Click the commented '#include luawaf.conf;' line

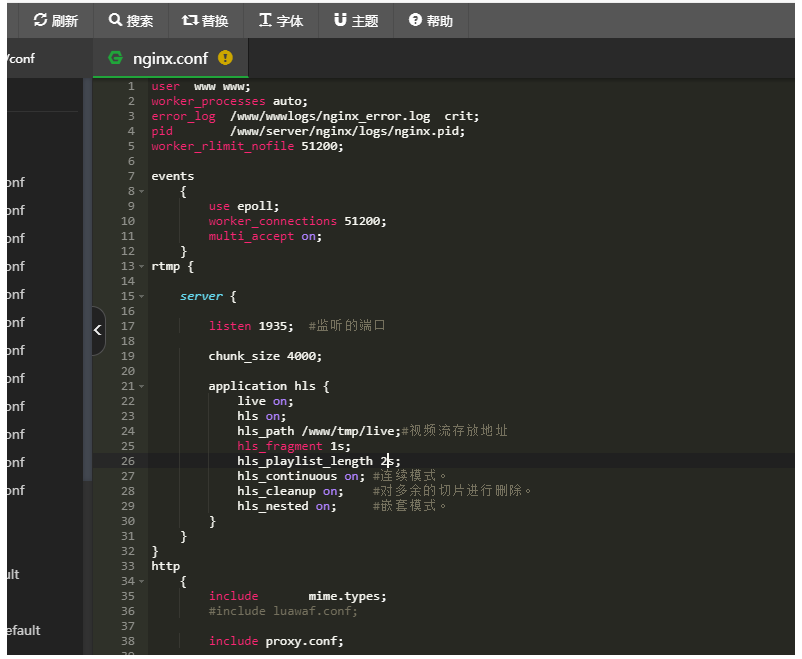pyautogui.click(x=283, y=611)
